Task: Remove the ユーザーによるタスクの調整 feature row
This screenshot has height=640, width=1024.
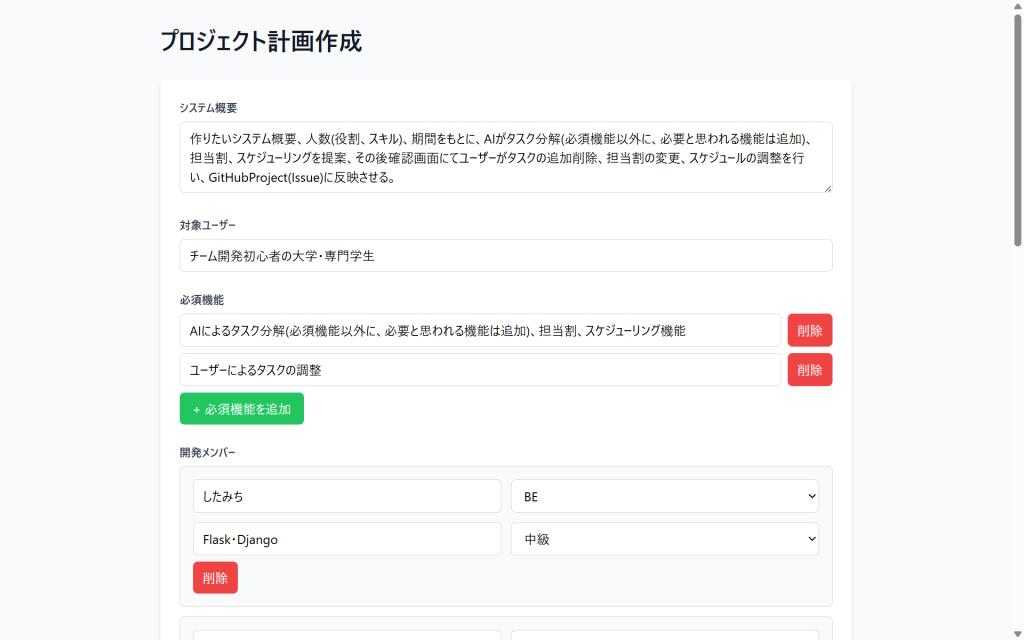Action: (809, 370)
